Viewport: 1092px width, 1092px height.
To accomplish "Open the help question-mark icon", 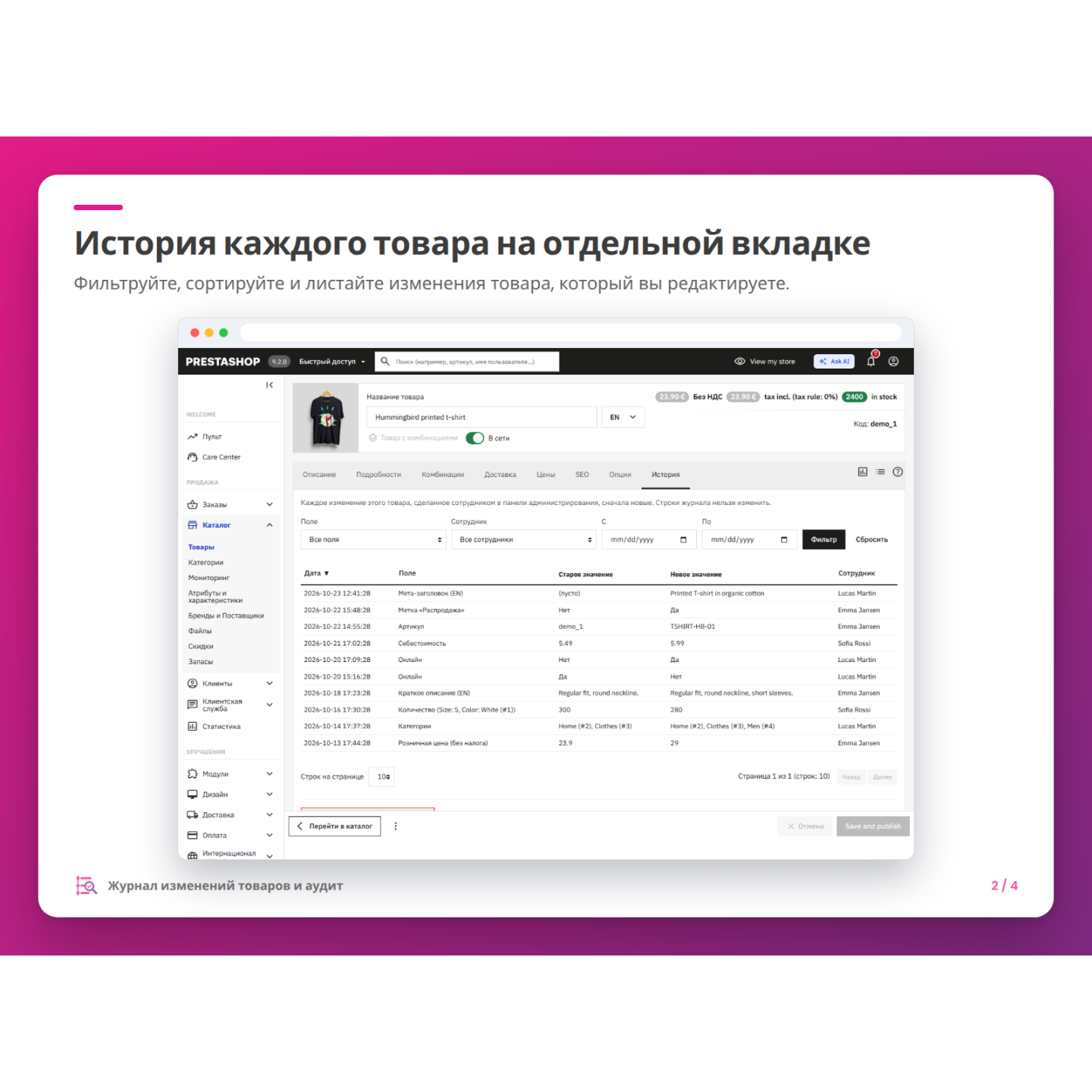I will [x=898, y=472].
